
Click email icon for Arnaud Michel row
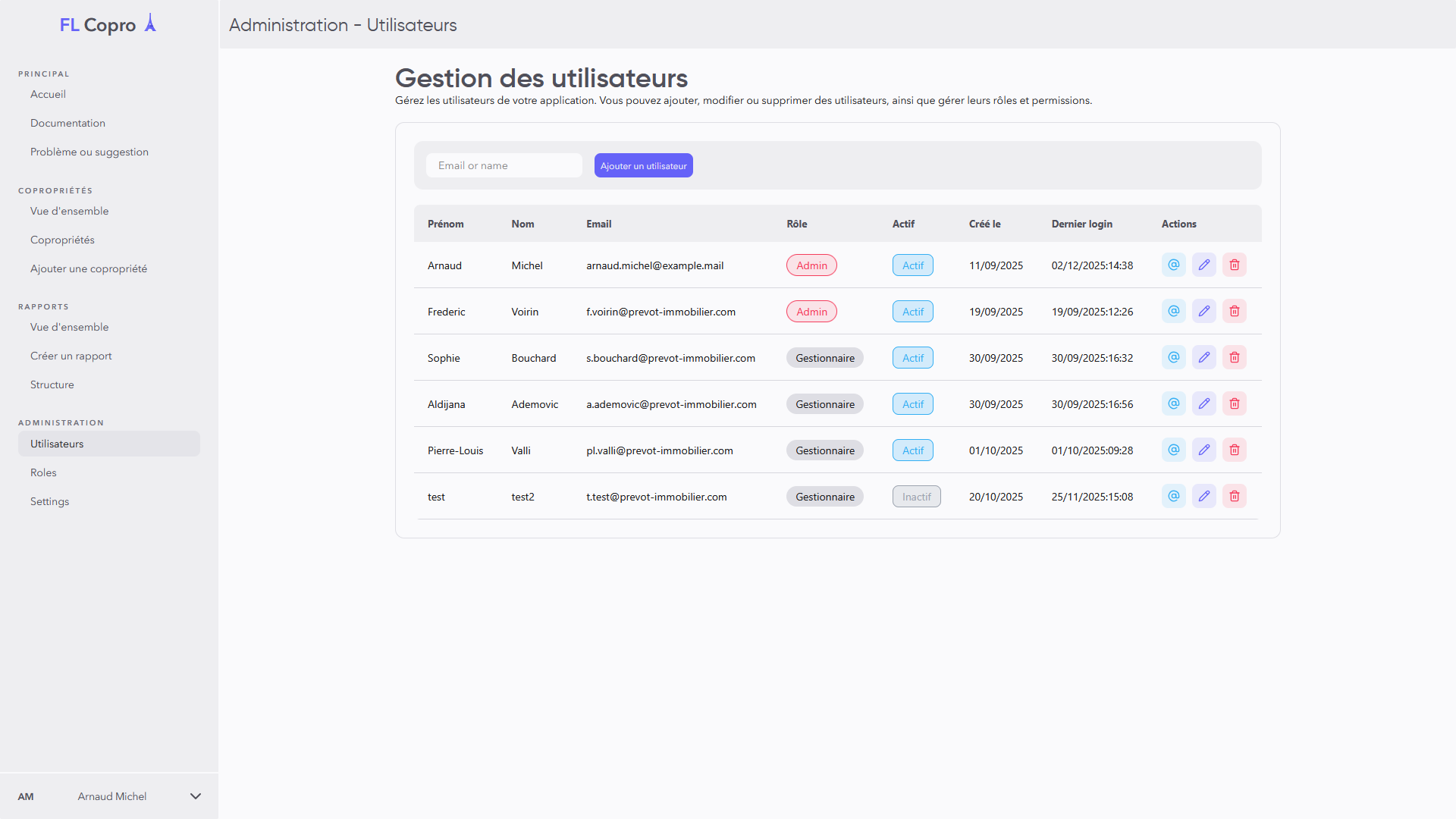tap(1173, 265)
